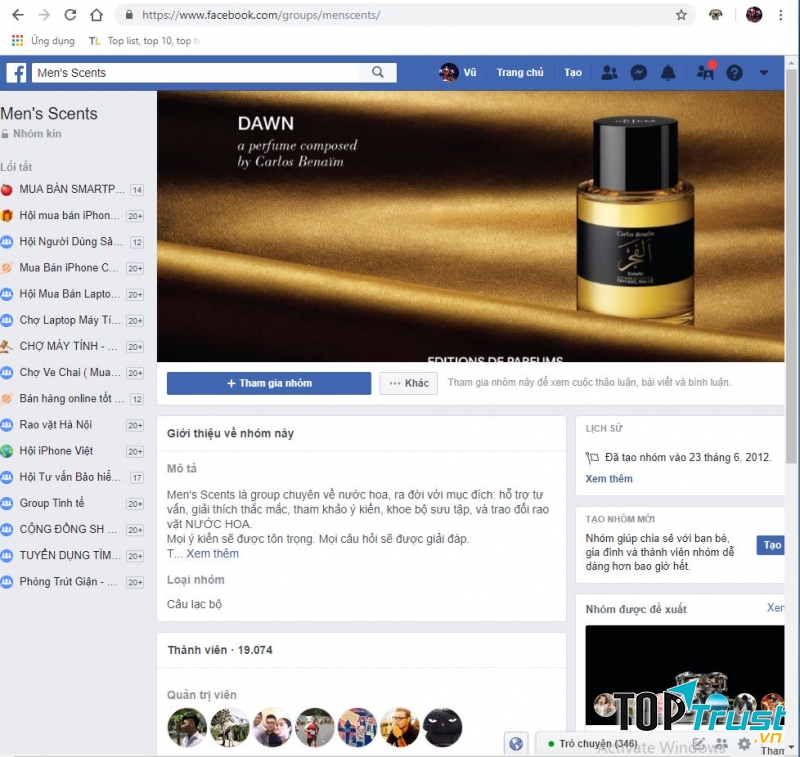This screenshot has width=800, height=757.
Task: Open Facebook Messenger icon in top bar
Action: pyautogui.click(x=638, y=72)
